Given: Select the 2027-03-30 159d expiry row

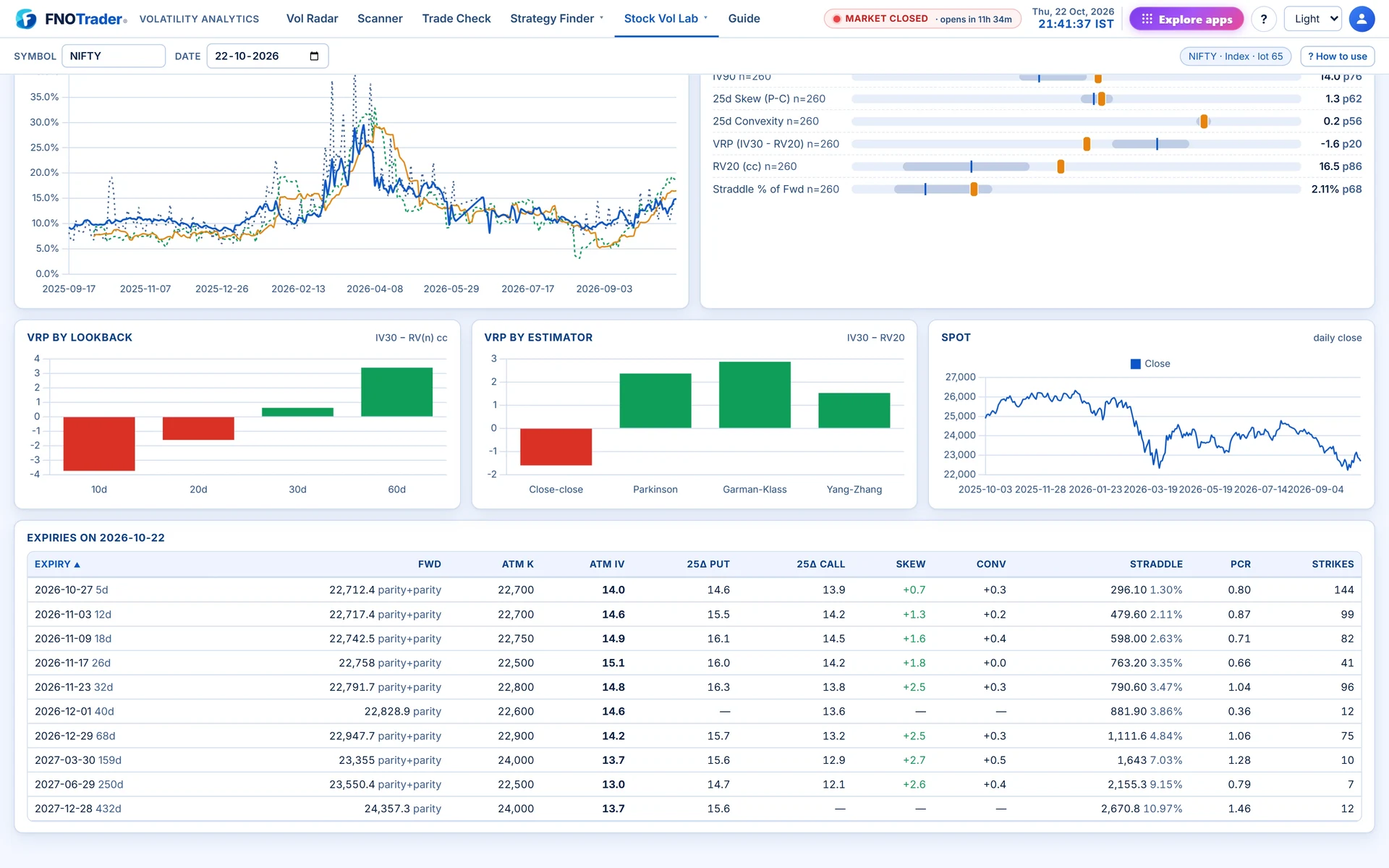Looking at the screenshot, I should 694,760.
